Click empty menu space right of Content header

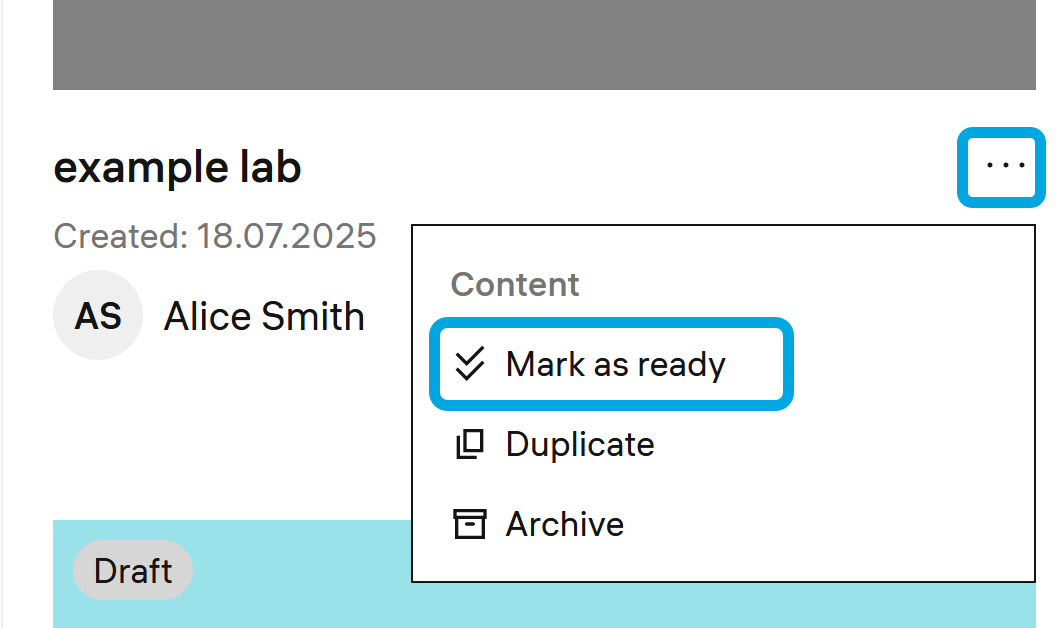[x=800, y=285]
